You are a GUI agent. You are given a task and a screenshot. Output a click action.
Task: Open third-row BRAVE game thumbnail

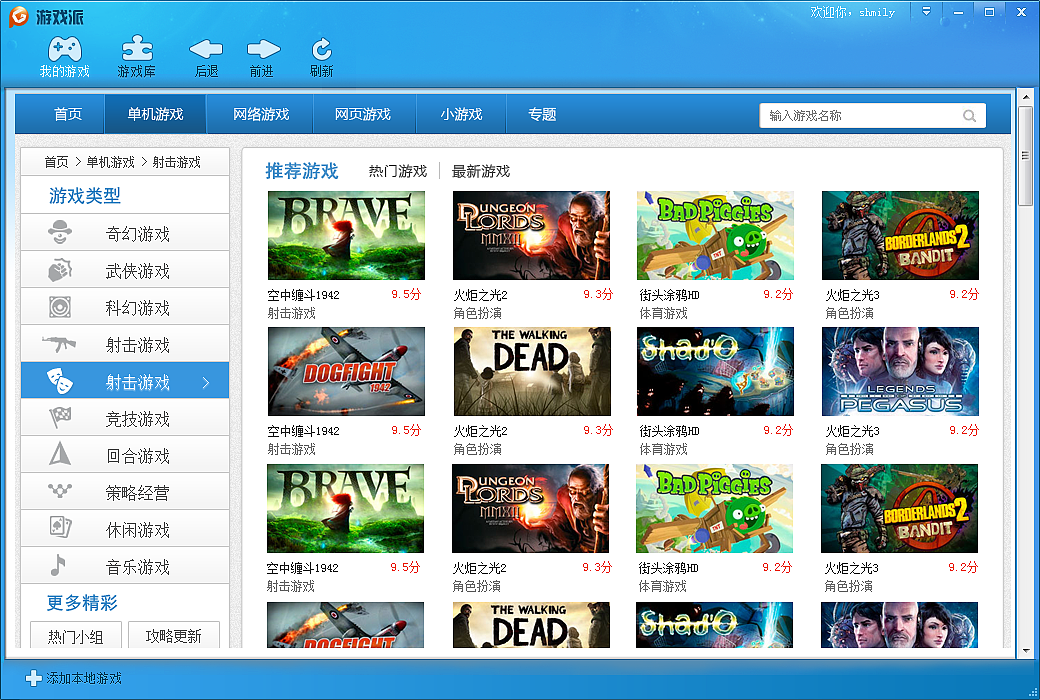345,508
